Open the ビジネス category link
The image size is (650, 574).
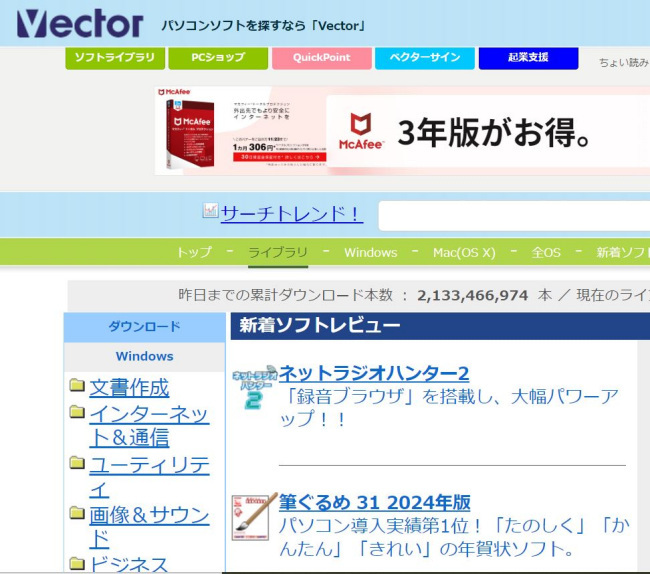pyautogui.click(x=129, y=564)
